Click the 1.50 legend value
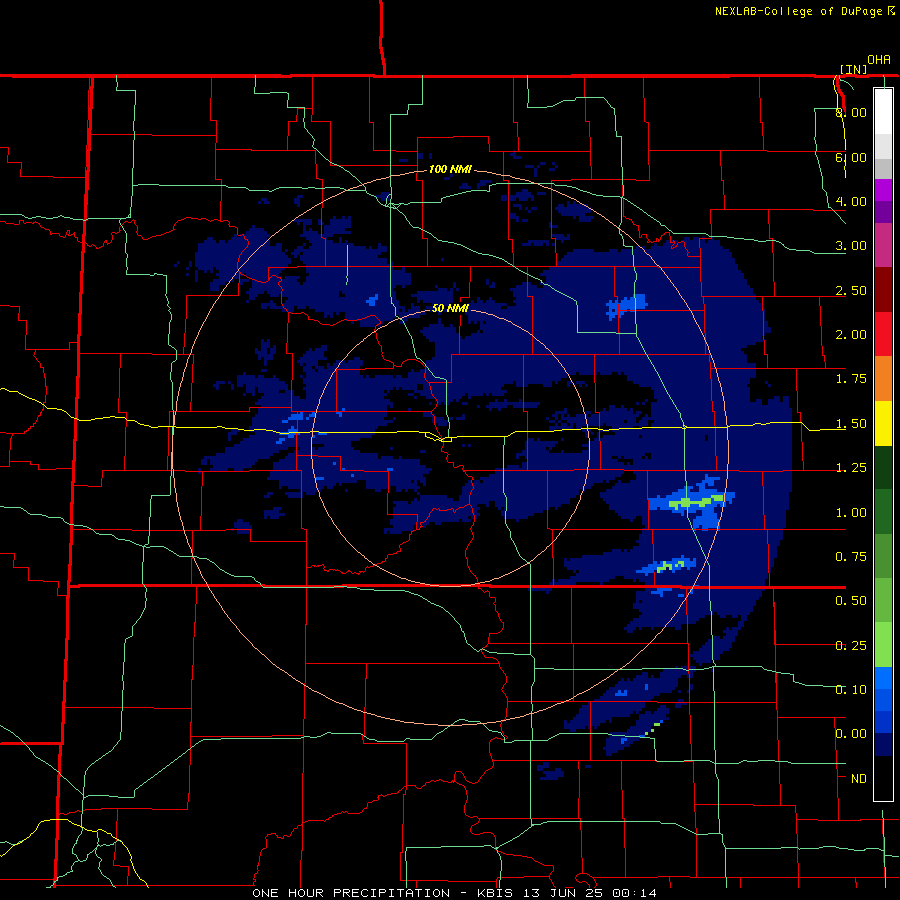 pos(851,424)
